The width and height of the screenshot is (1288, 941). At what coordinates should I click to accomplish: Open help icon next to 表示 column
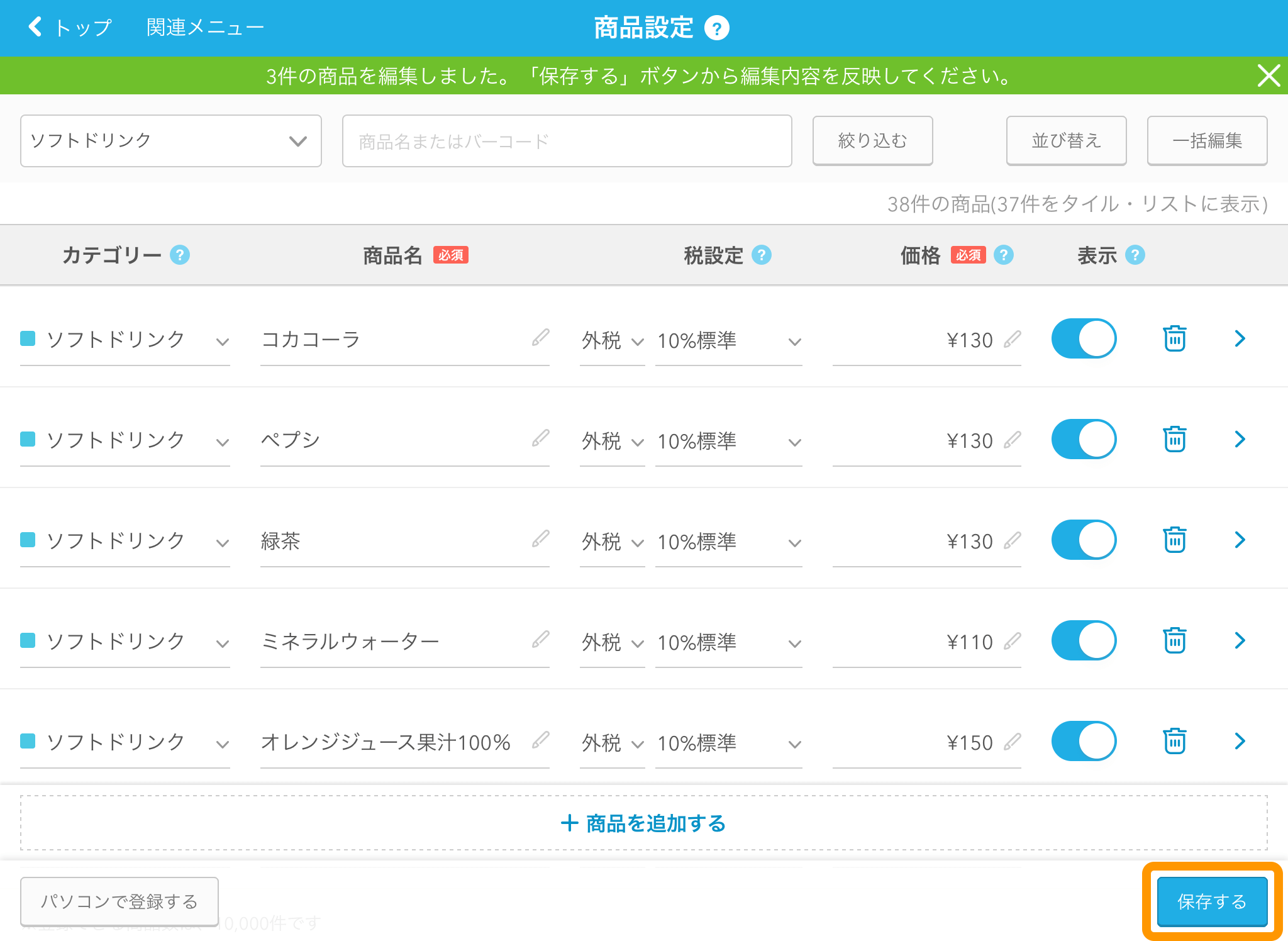[1135, 255]
